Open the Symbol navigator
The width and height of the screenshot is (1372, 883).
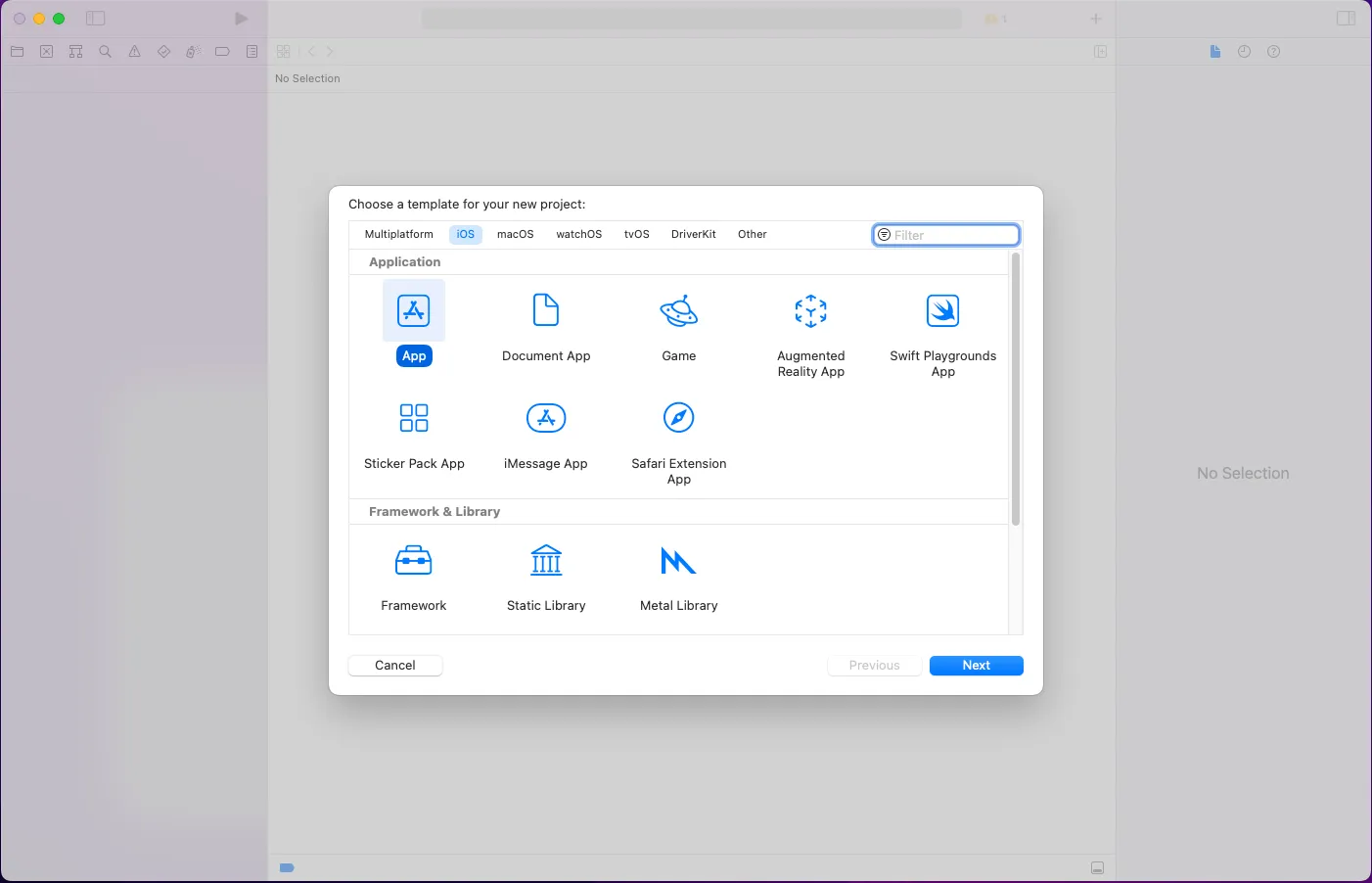pyautogui.click(x=75, y=51)
